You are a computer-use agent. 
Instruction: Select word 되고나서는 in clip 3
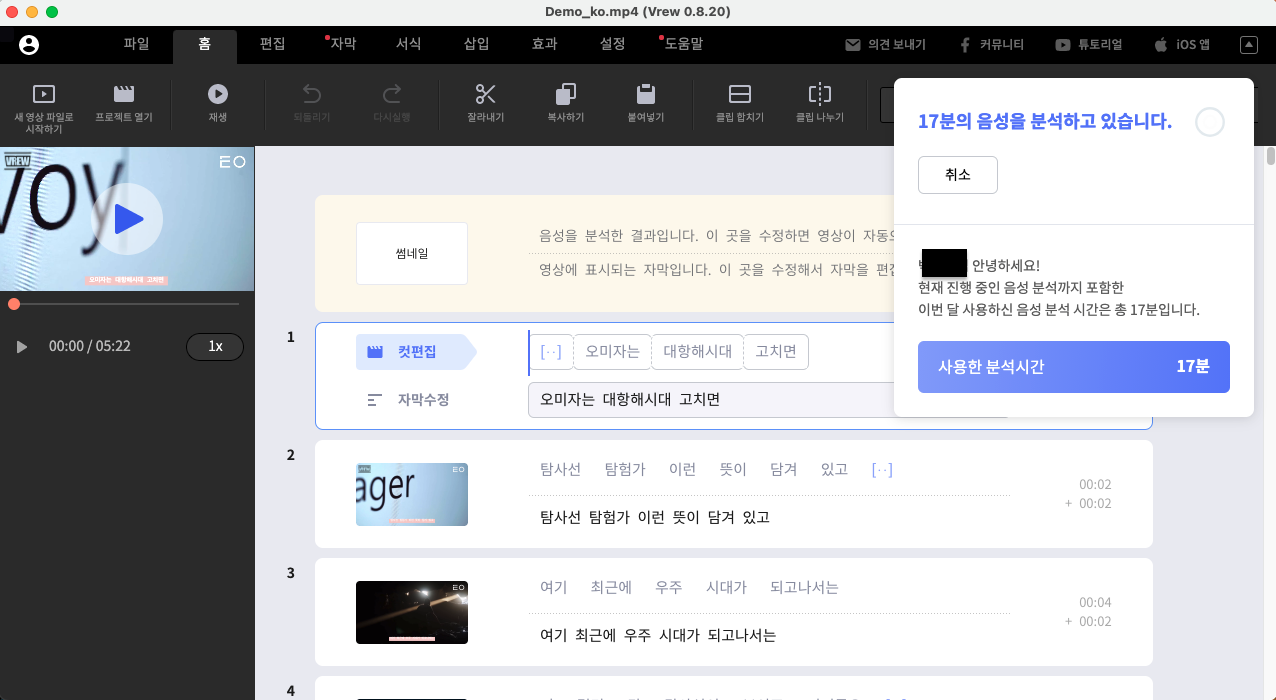804,588
